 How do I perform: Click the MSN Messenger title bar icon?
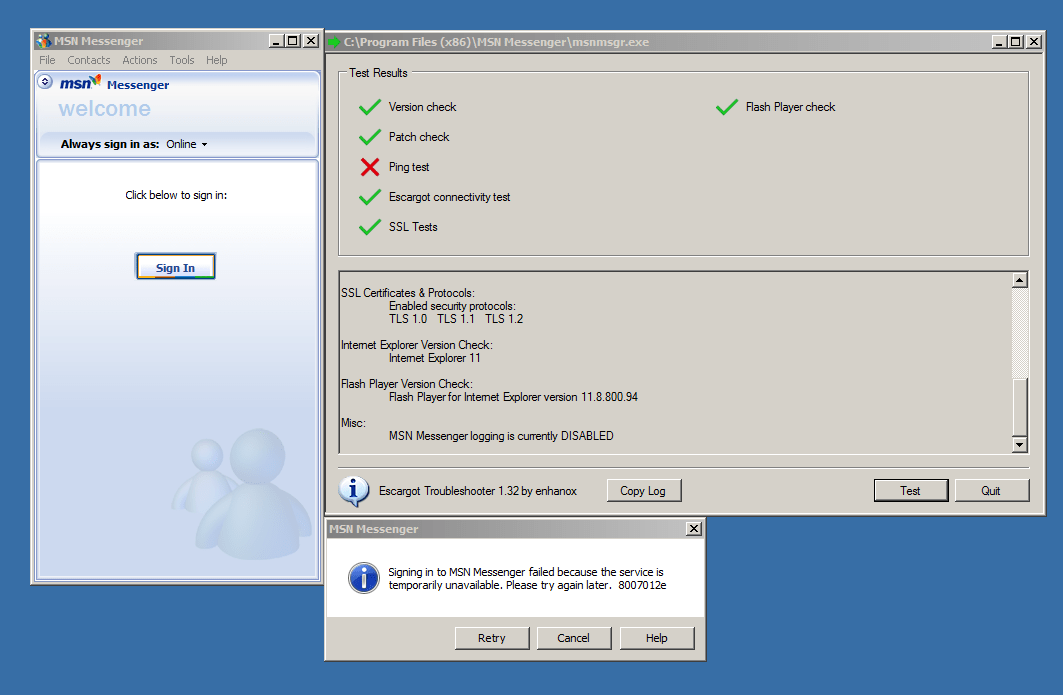pos(43,41)
